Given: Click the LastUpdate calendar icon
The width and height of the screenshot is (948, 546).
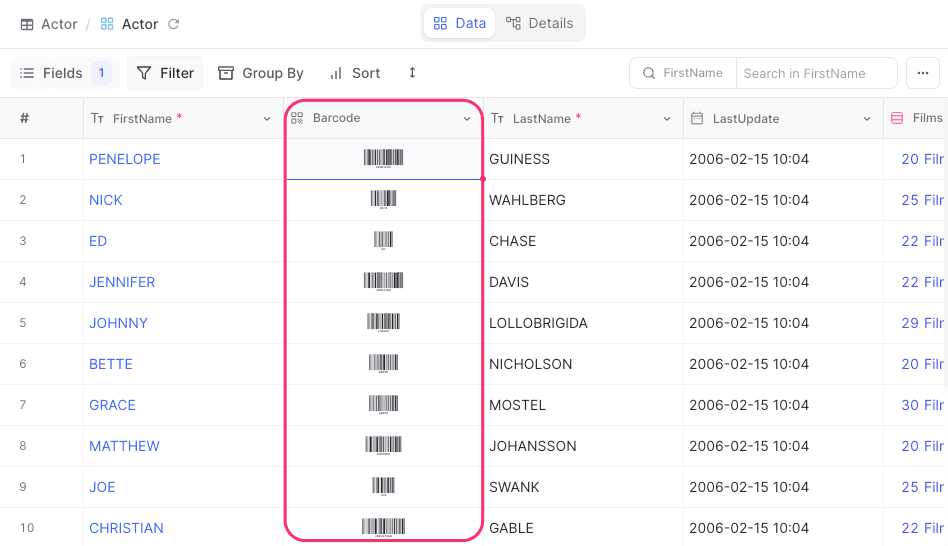Looking at the screenshot, I should point(697,119).
